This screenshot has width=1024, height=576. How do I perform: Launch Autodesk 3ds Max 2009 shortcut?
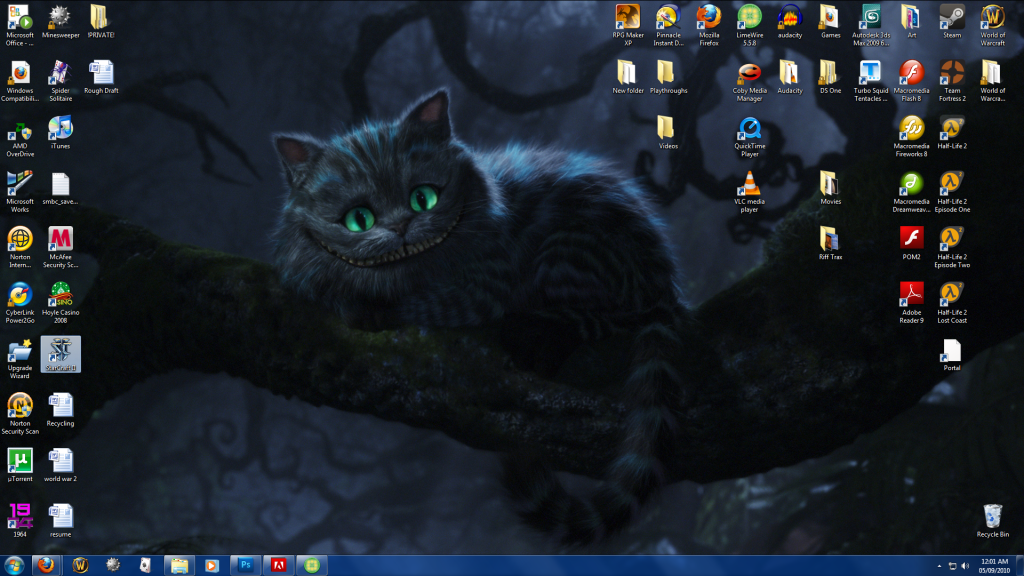[x=871, y=25]
